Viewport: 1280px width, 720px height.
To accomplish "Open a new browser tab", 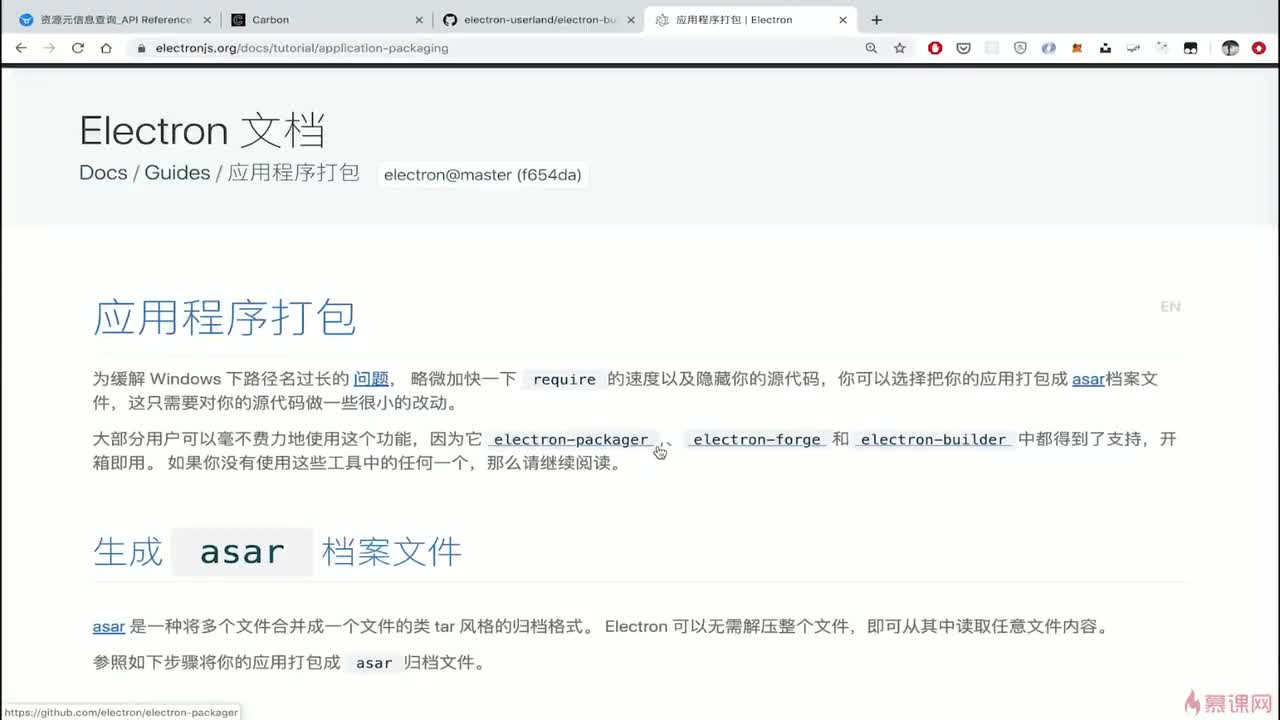I will [x=877, y=20].
